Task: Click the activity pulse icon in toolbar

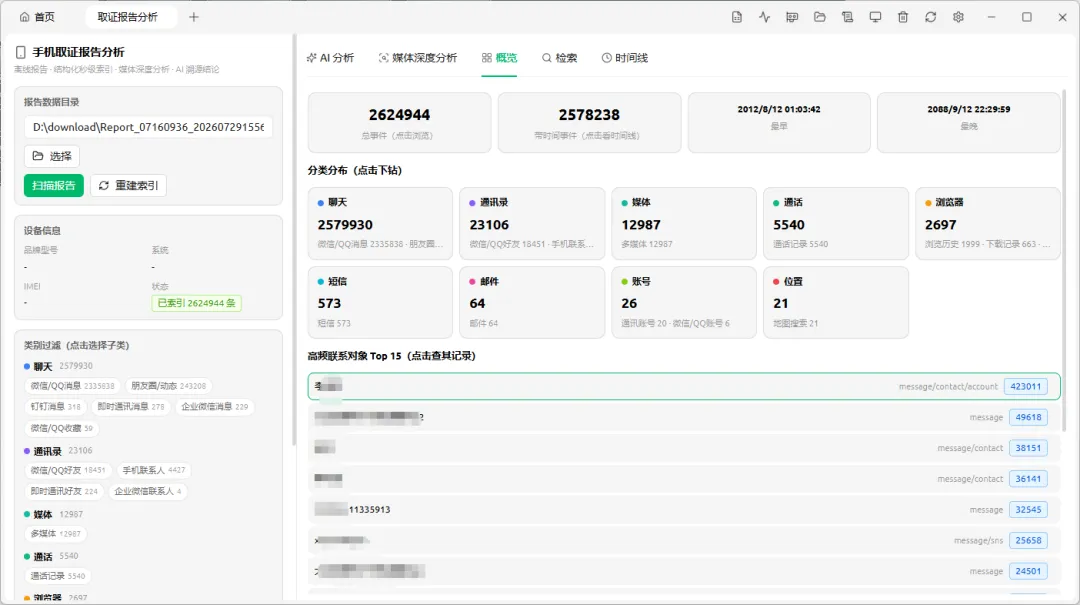Action: tap(765, 17)
